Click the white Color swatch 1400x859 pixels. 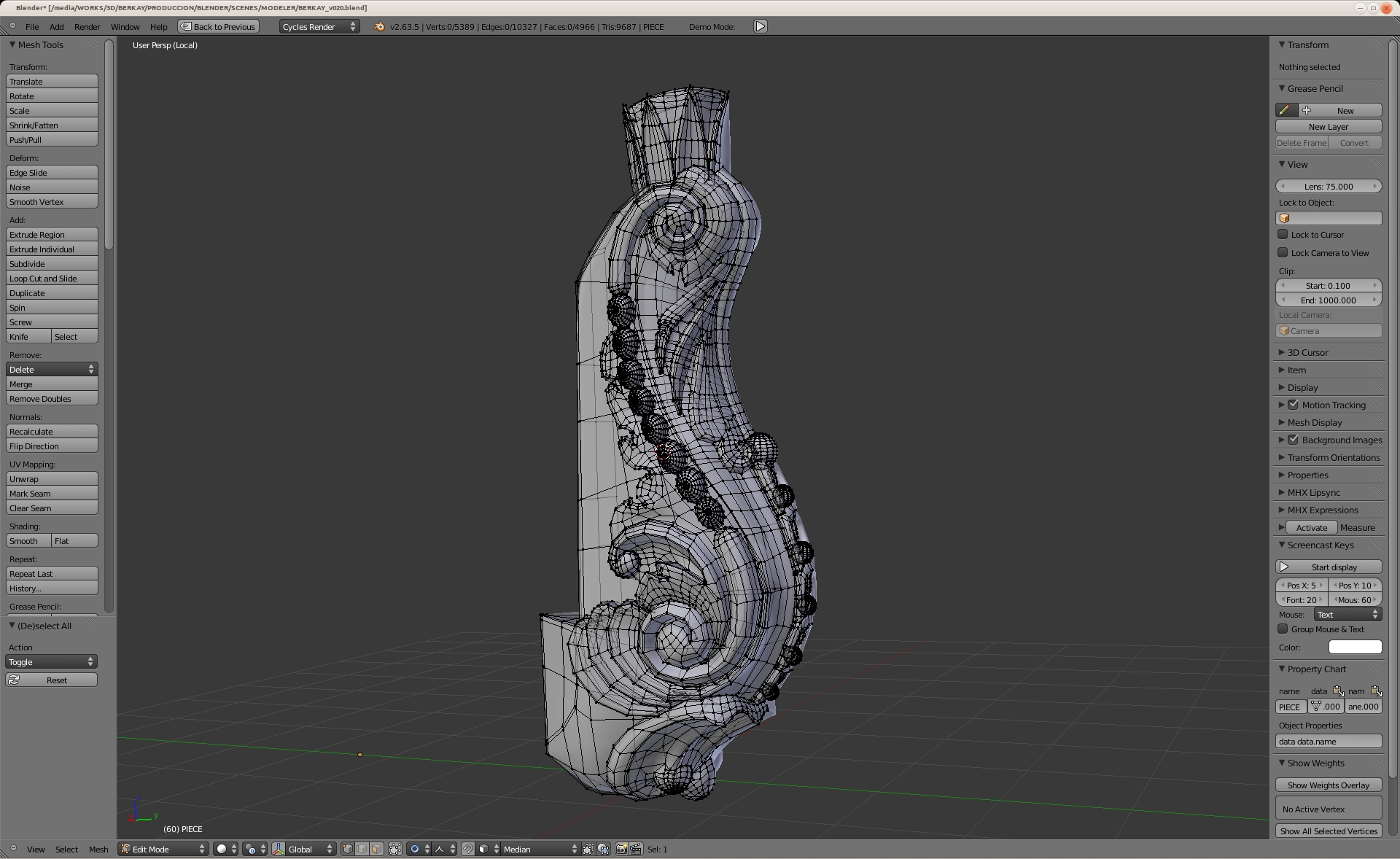click(1355, 647)
